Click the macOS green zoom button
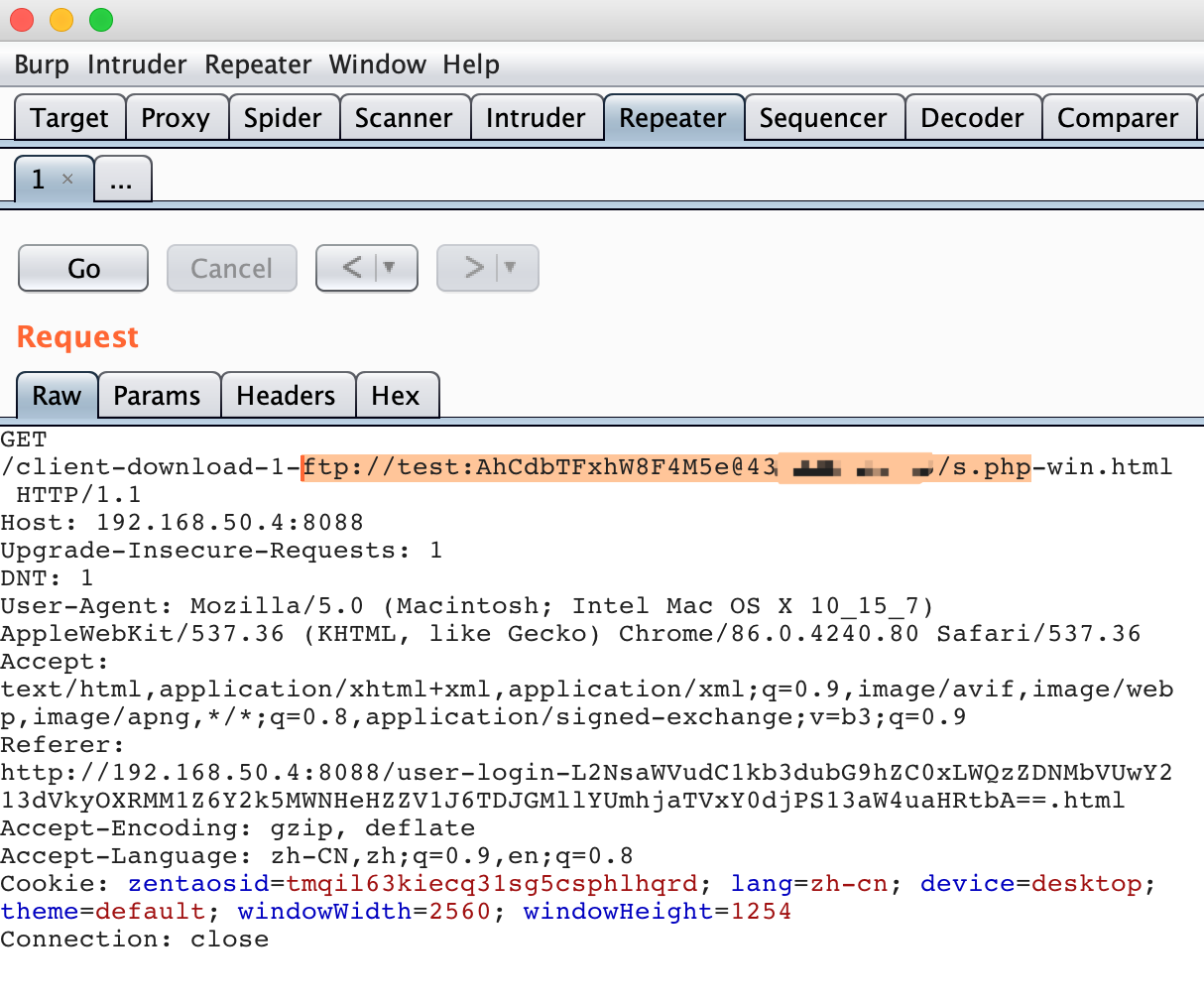Viewport: 1204px width, 1006px height. click(x=101, y=19)
